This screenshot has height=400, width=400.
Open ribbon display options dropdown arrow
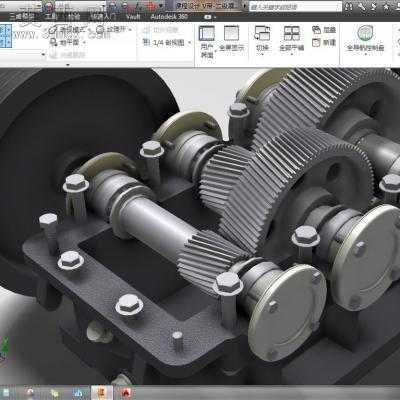point(215,17)
